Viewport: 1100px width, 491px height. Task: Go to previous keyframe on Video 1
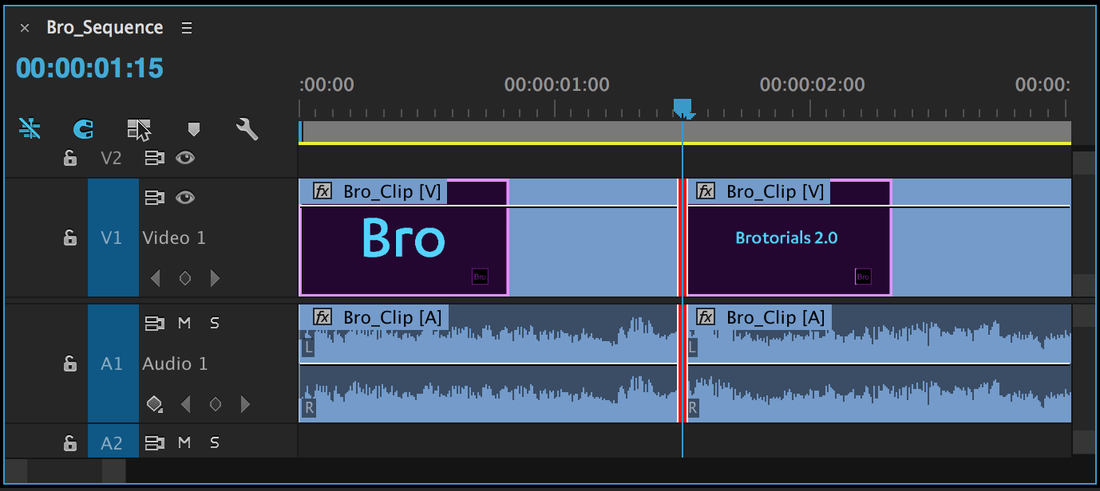(155, 278)
